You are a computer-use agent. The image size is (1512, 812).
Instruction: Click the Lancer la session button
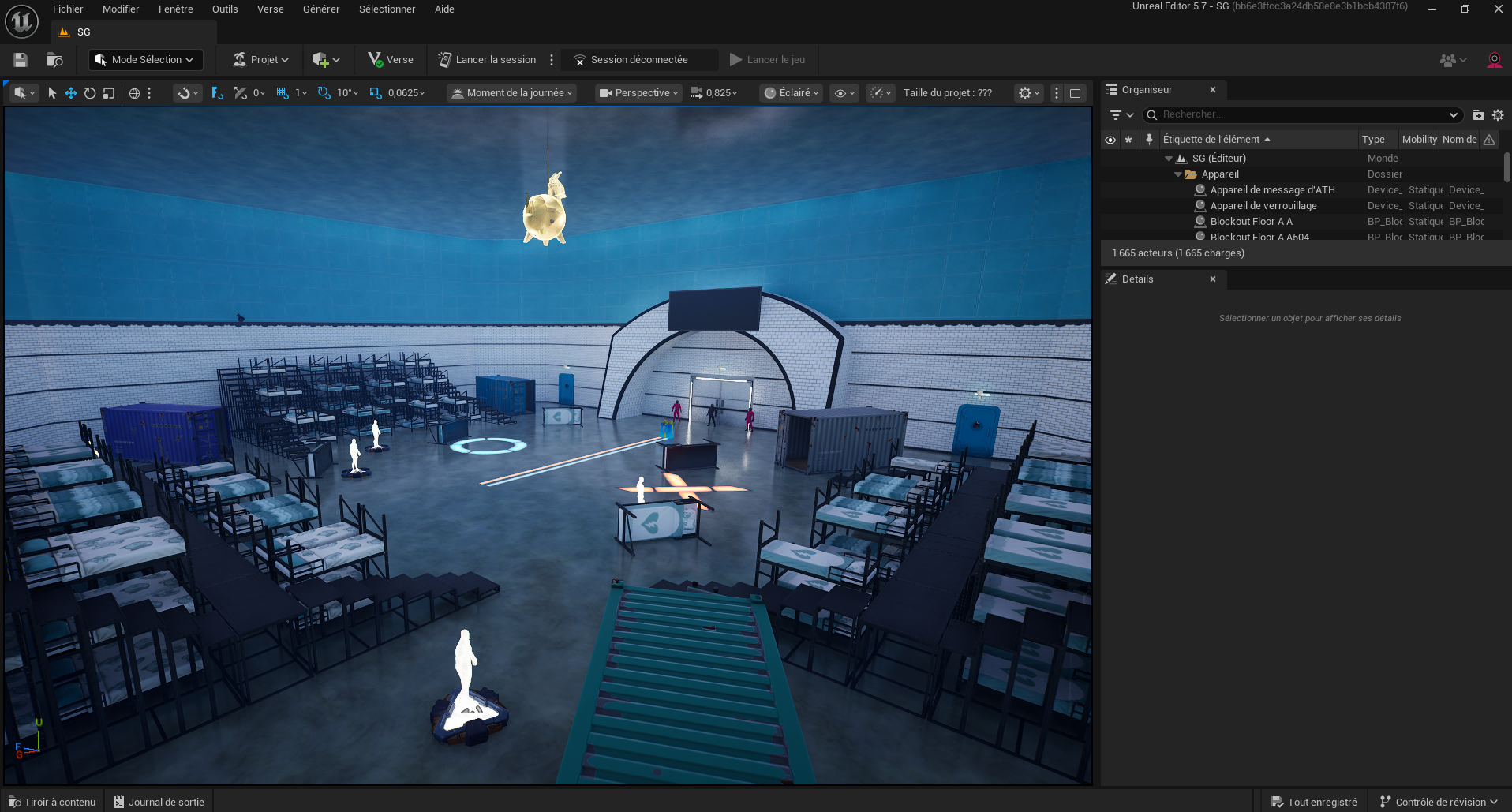[487, 60]
